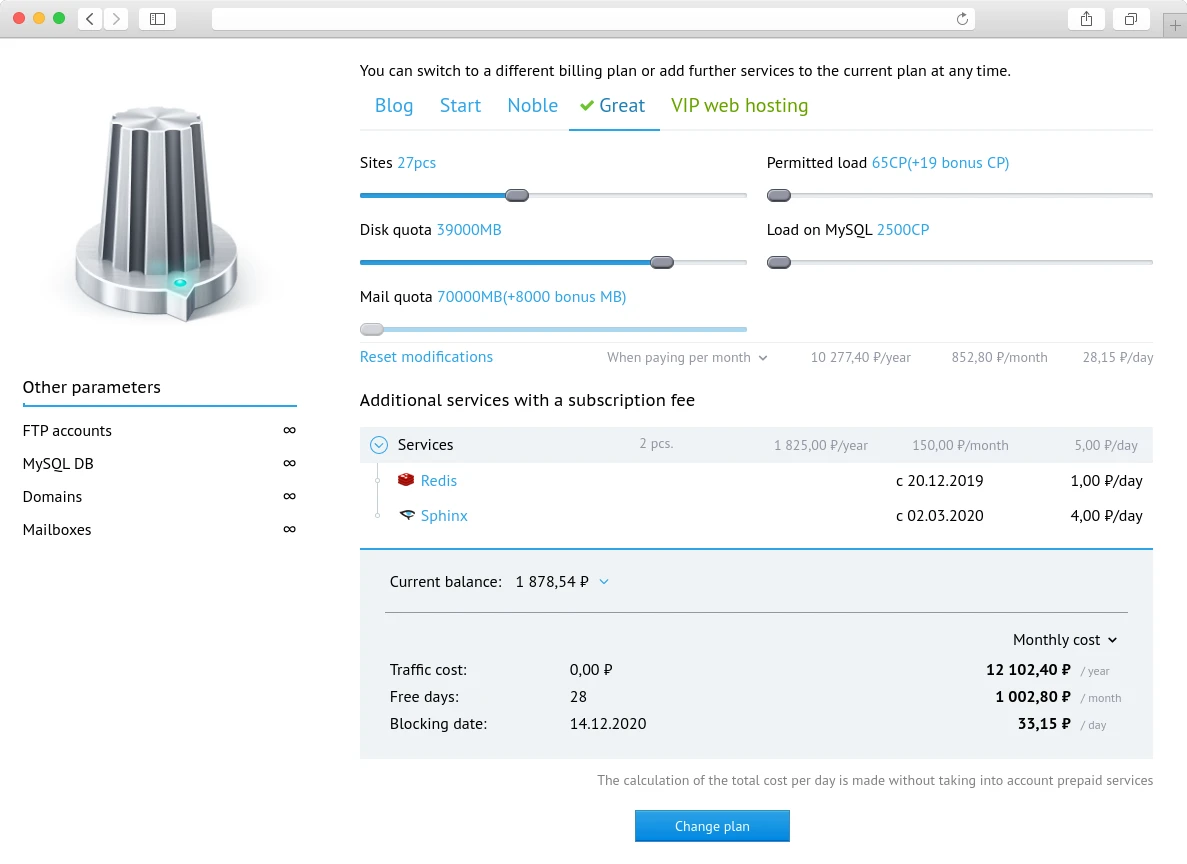Reload the page using refresh icon
The width and height of the screenshot is (1187, 864).
[962, 19]
